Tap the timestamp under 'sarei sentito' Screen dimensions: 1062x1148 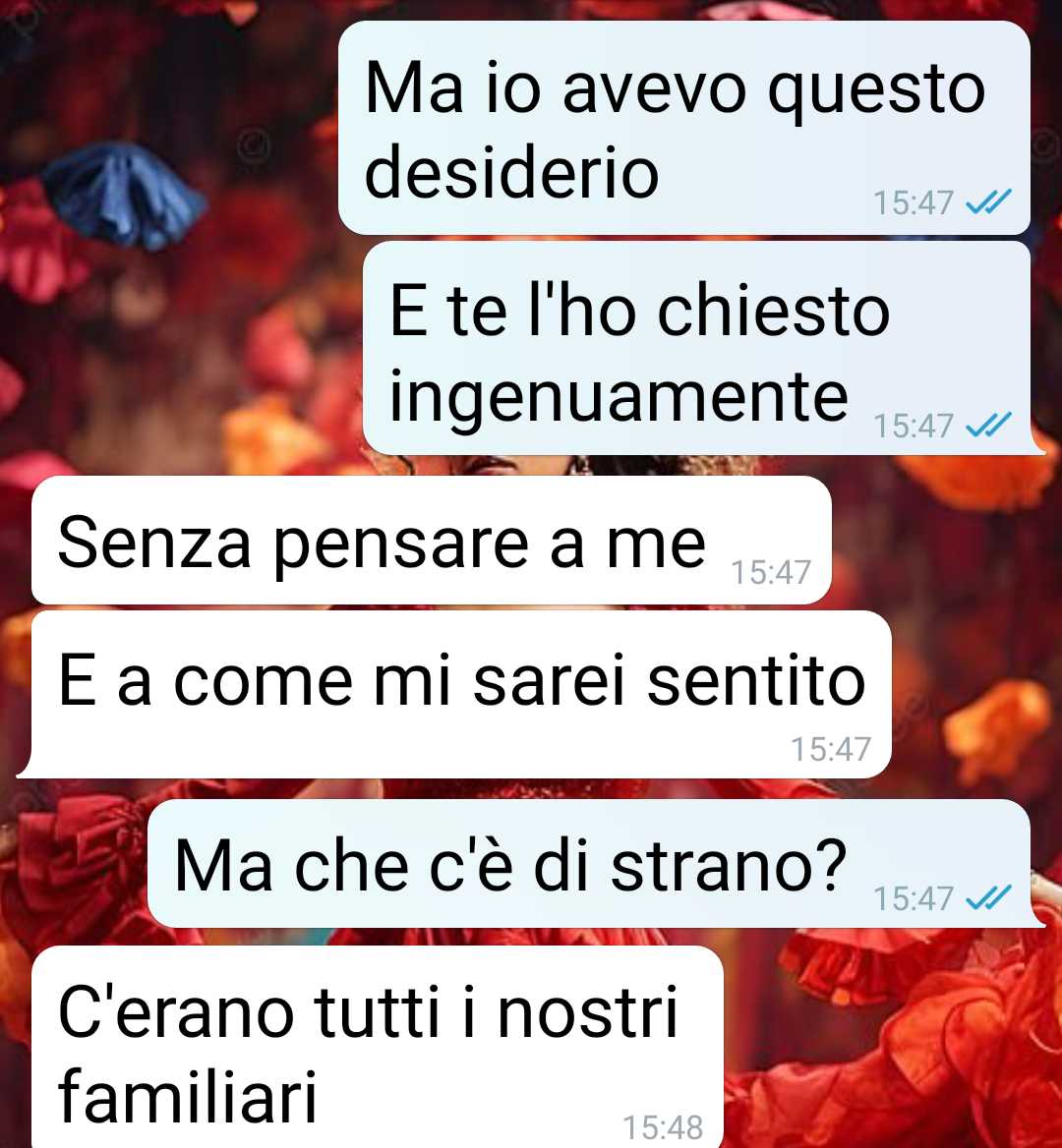[x=831, y=749]
